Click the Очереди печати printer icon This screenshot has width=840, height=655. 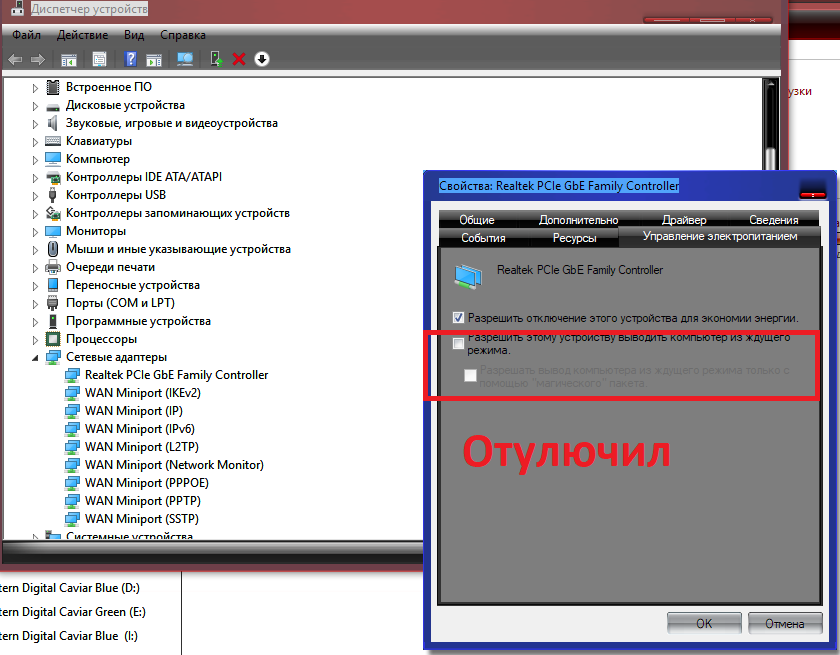click(52, 267)
